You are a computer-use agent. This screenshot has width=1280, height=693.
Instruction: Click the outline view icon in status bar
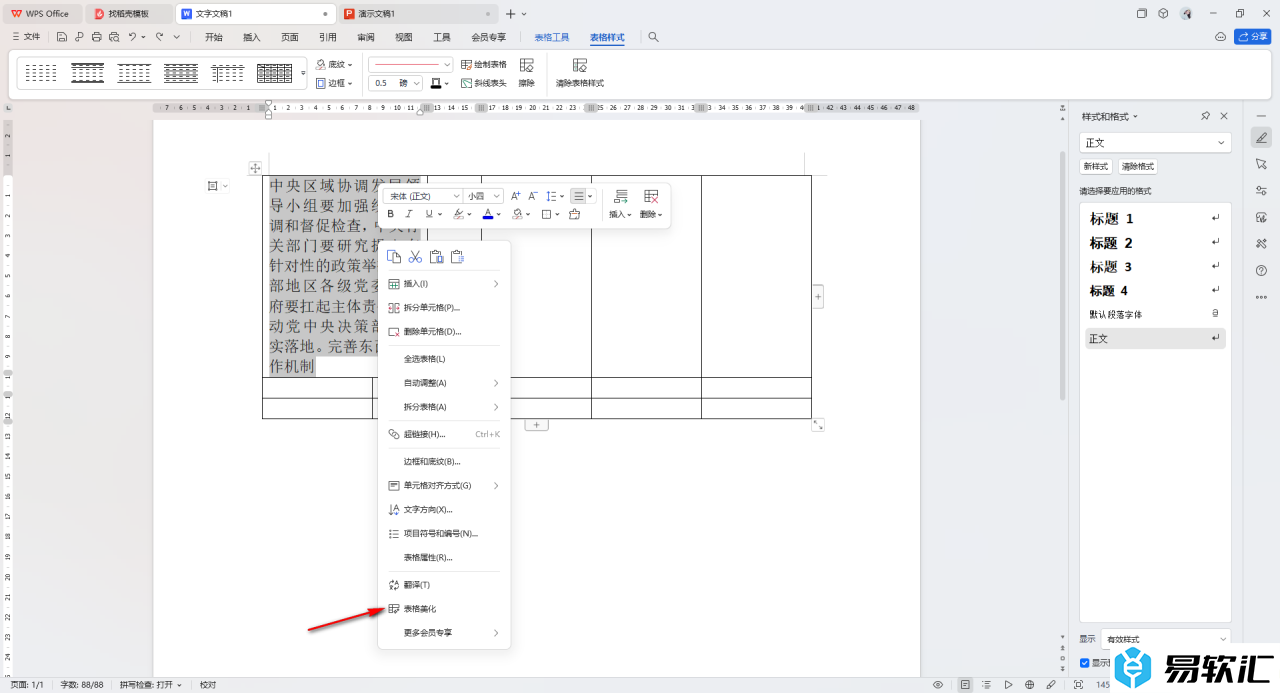click(986, 685)
